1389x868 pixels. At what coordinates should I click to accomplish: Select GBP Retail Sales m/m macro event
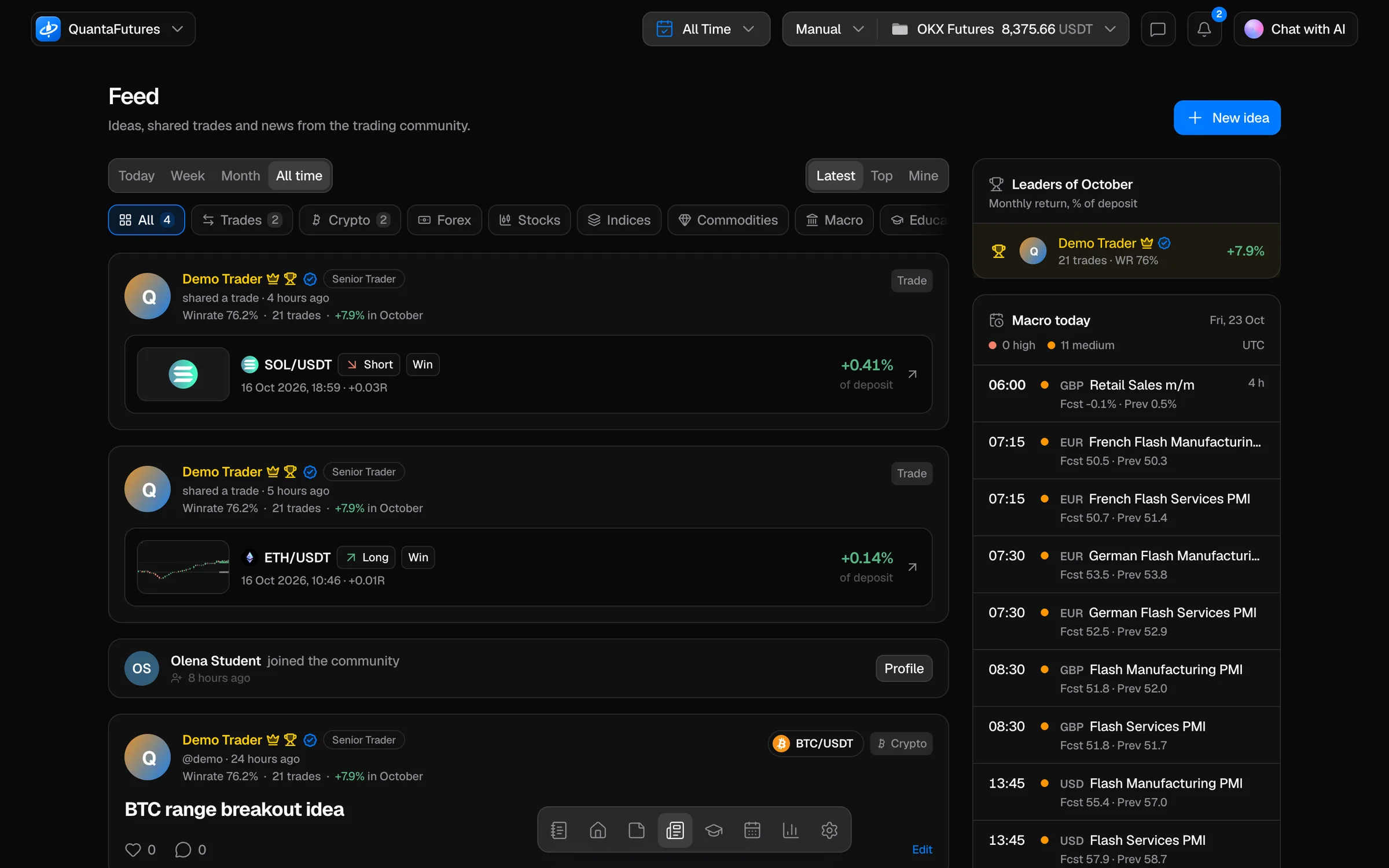tap(1126, 393)
